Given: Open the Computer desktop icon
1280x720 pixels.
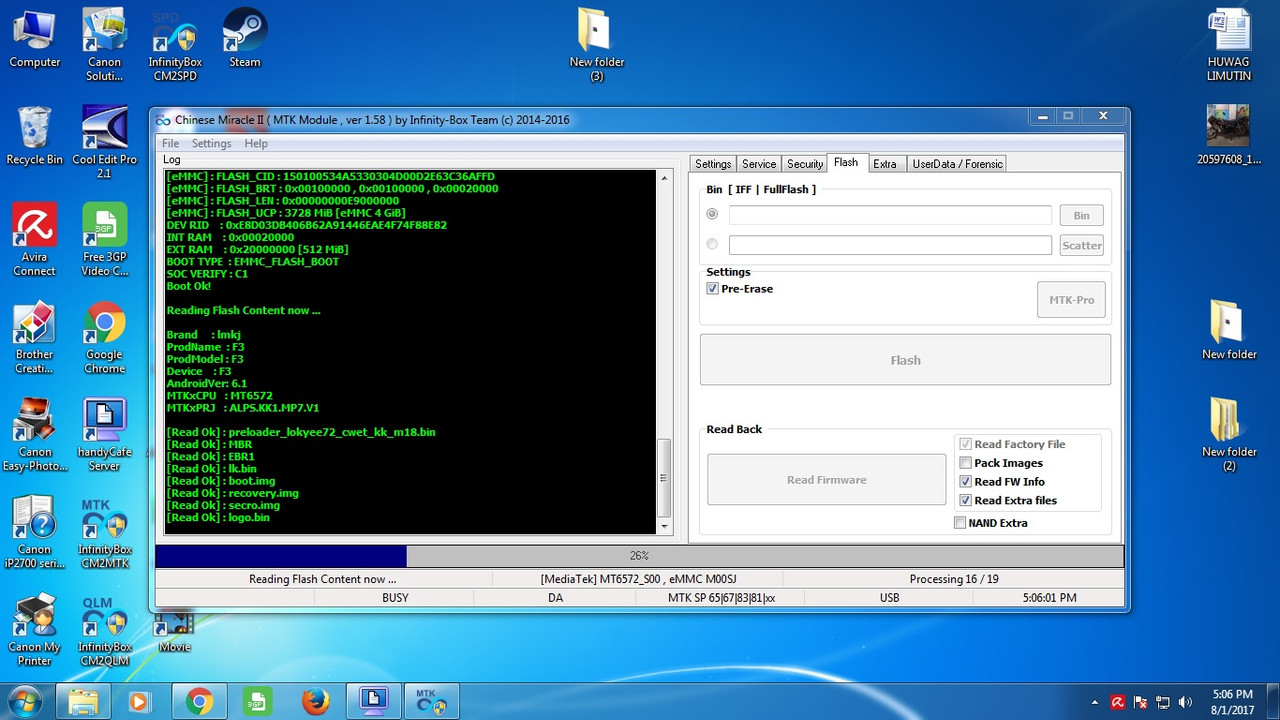Looking at the screenshot, I should [x=34, y=38].
